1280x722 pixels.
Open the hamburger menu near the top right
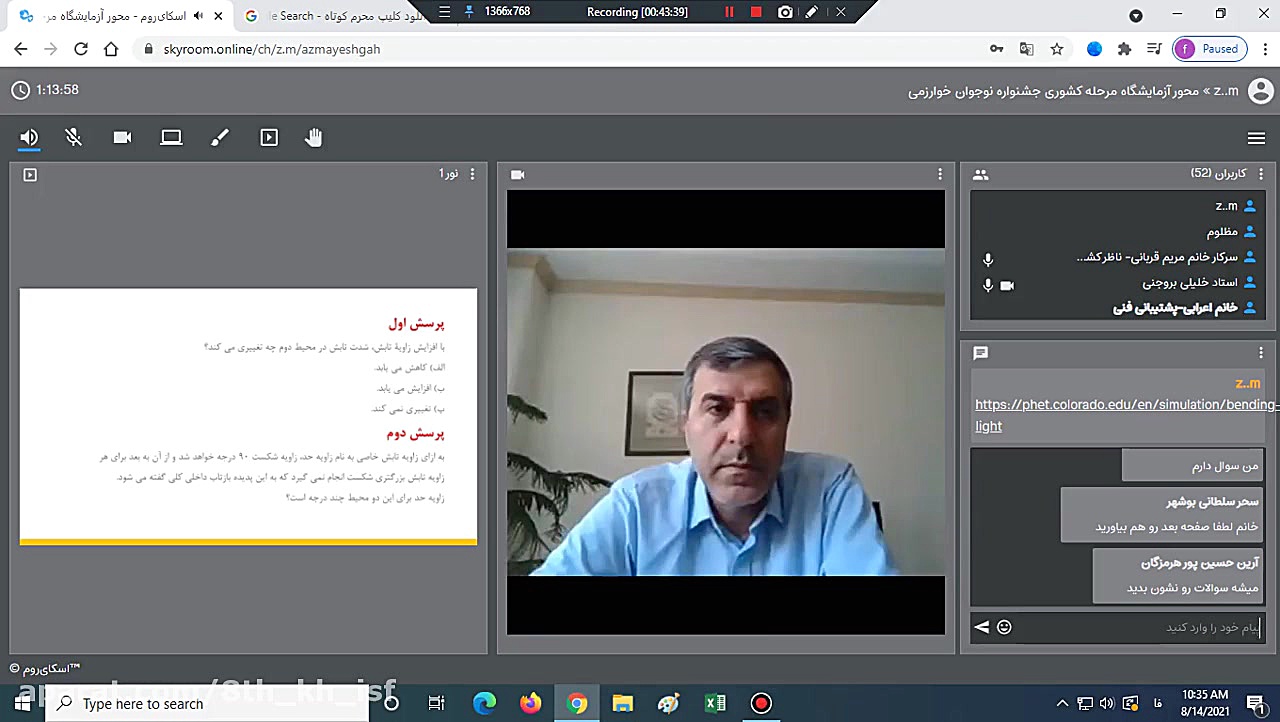(x=1256, y=138)
